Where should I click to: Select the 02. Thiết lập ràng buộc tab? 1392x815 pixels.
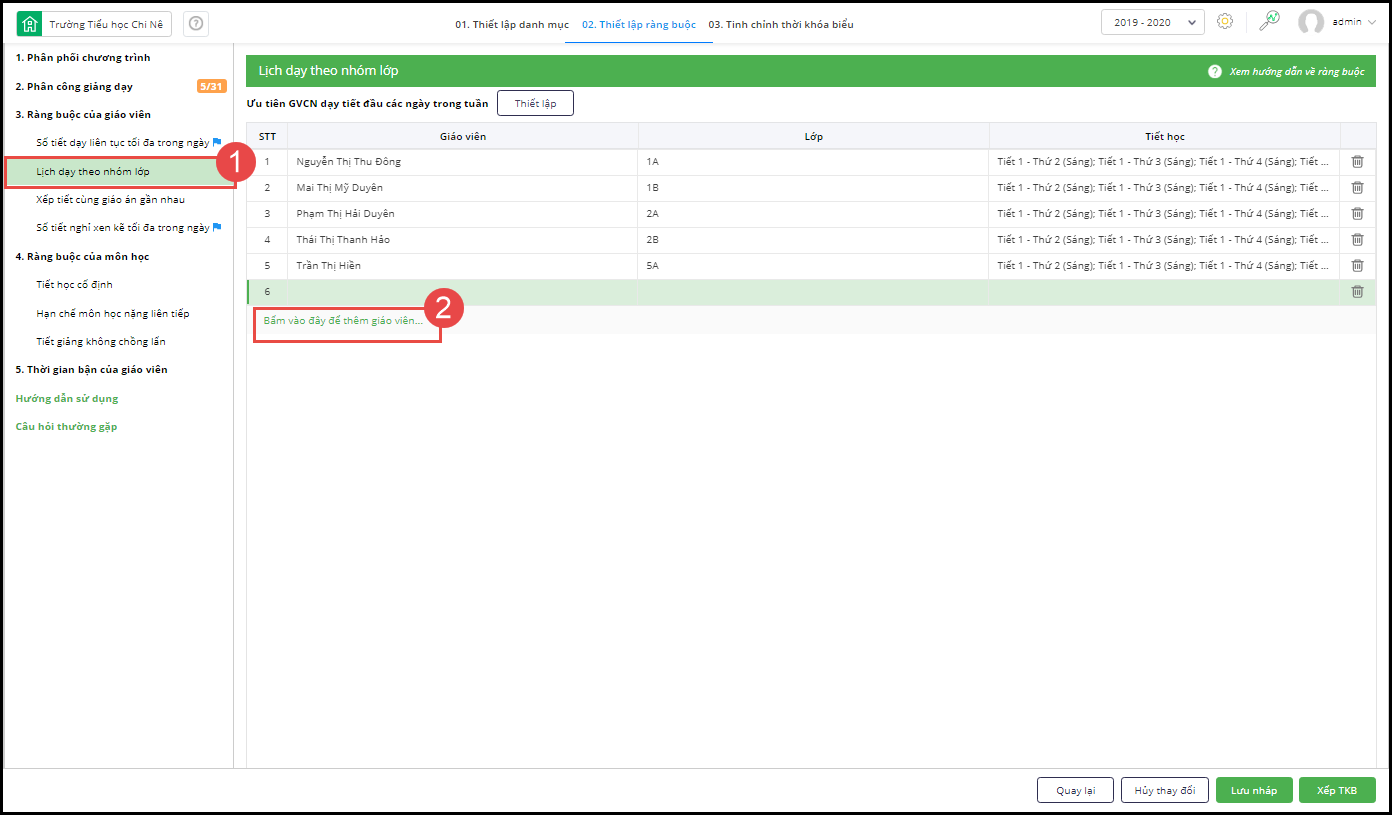pyautogui.click(x=639, y=24)
